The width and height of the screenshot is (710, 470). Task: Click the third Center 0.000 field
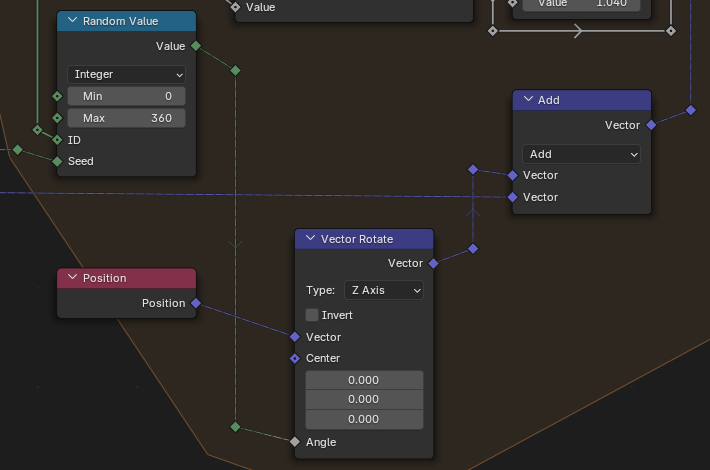pos(365,419)
